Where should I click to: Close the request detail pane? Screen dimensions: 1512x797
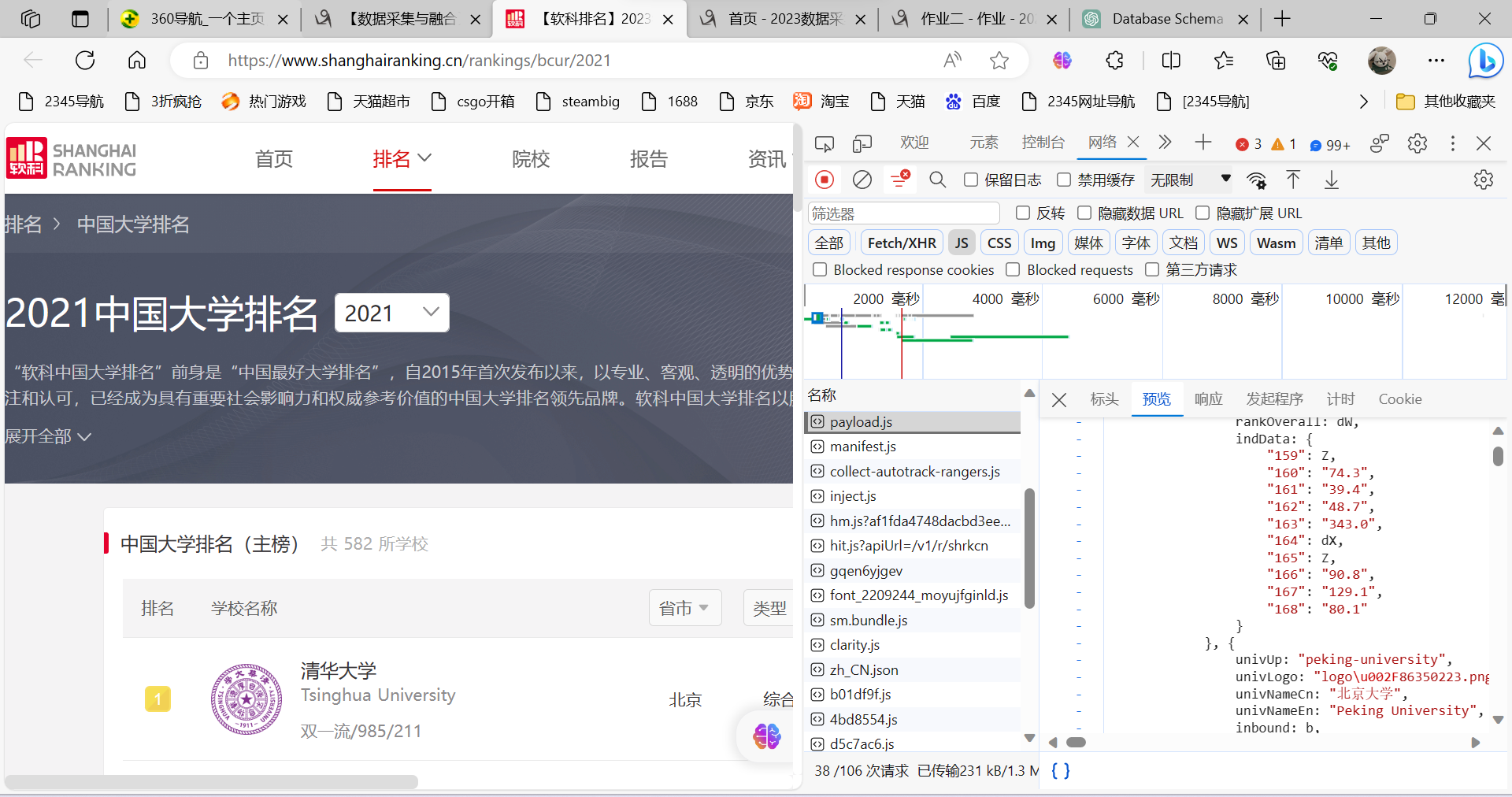tap(1059, 399)
